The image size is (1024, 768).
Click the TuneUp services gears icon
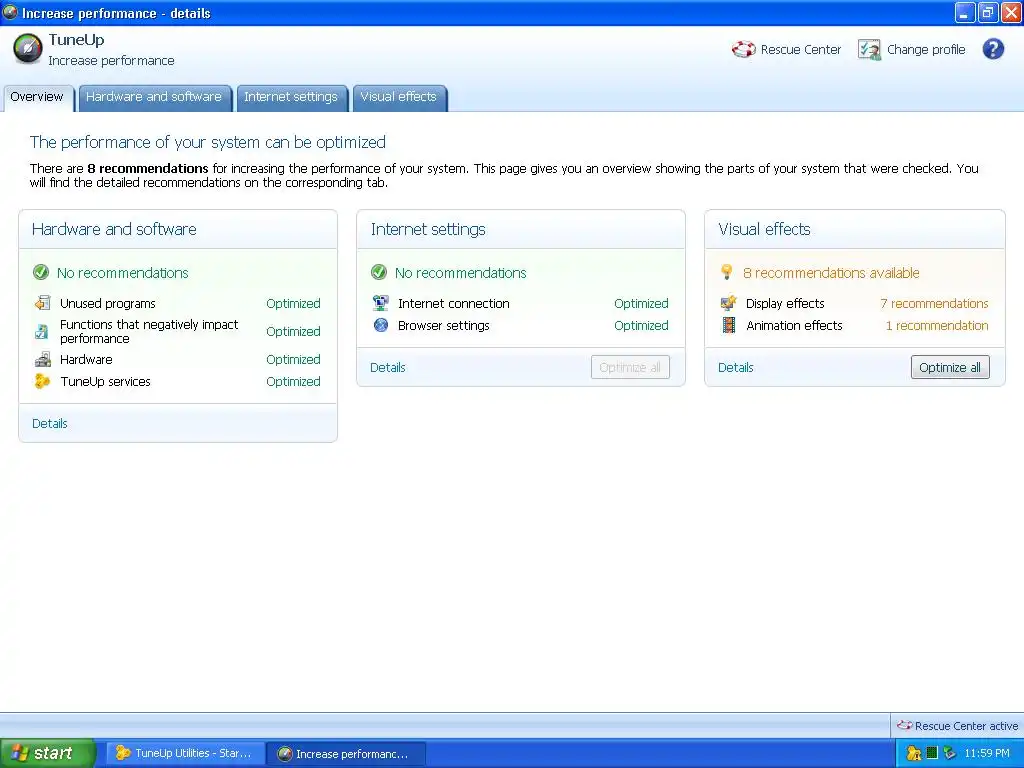[x=42, y=381]
